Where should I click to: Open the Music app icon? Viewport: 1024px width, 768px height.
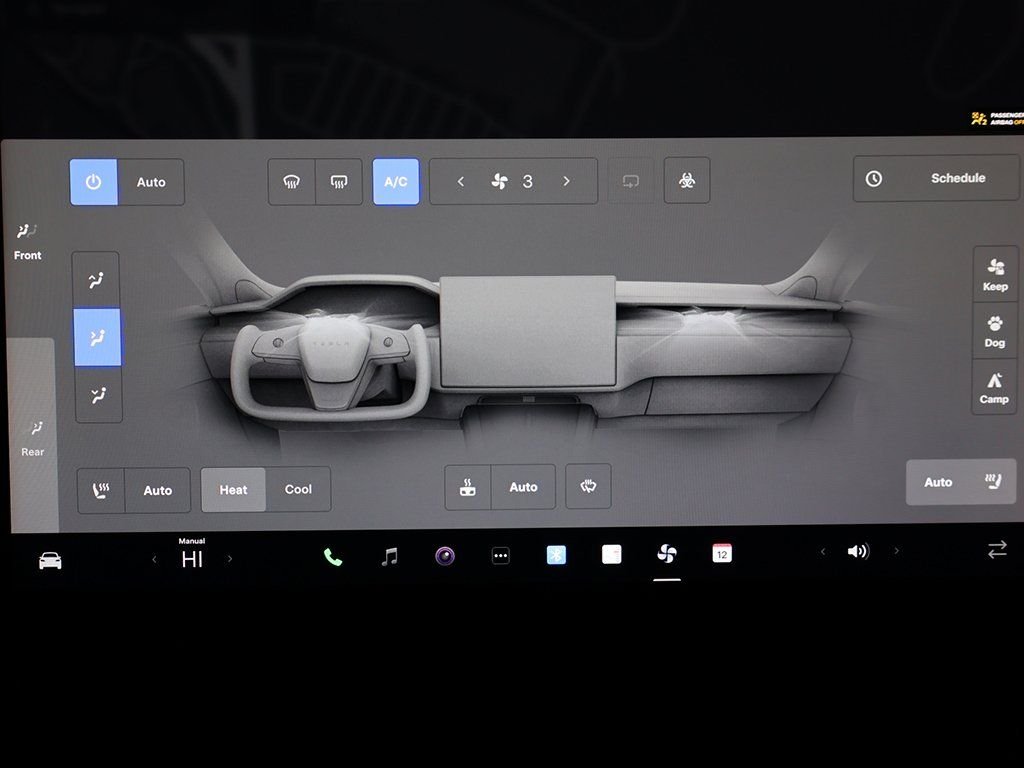[389, 556]
